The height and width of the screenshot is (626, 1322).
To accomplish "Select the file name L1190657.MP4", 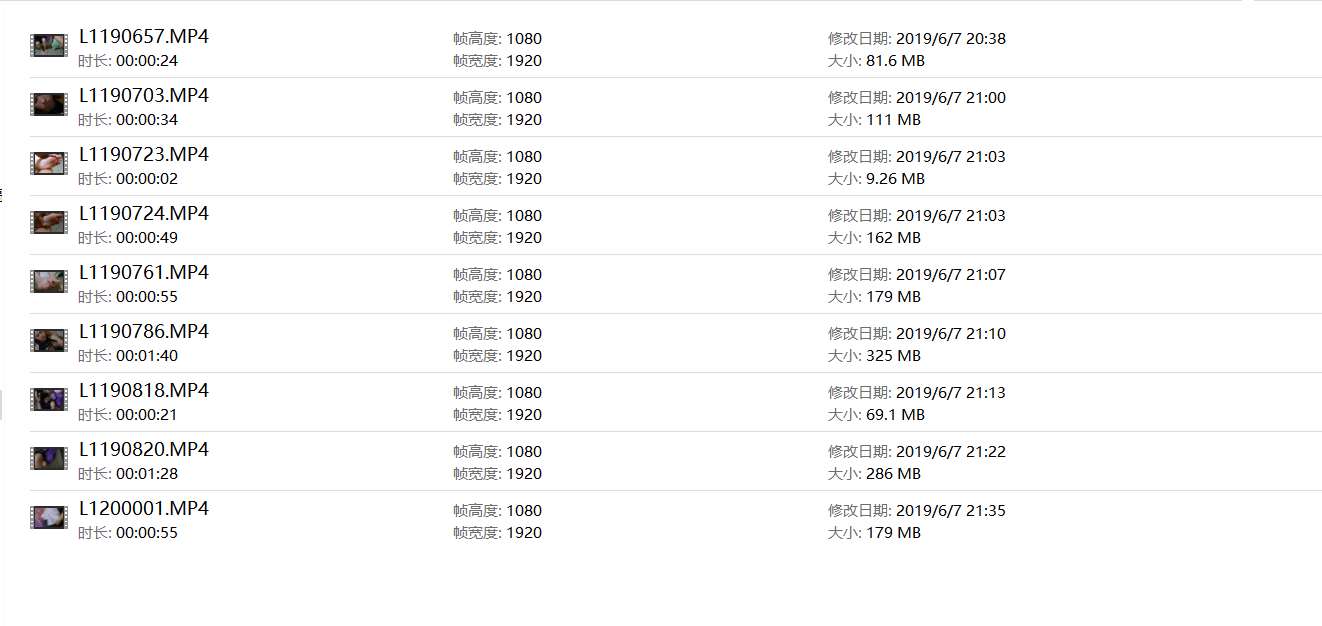I will [144, 37].
